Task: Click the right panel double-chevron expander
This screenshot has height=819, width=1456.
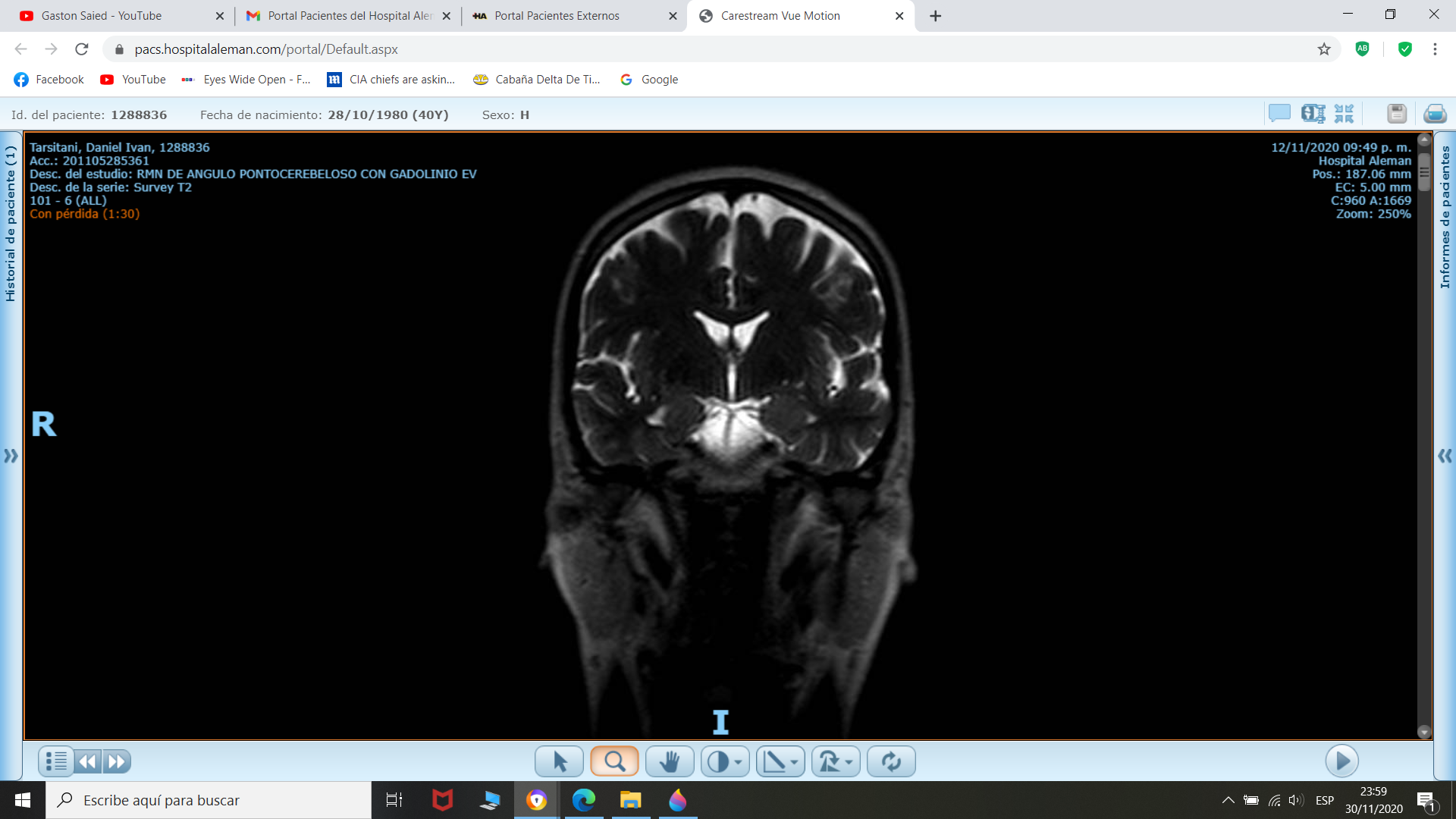Action: (x=1445, y=456)
